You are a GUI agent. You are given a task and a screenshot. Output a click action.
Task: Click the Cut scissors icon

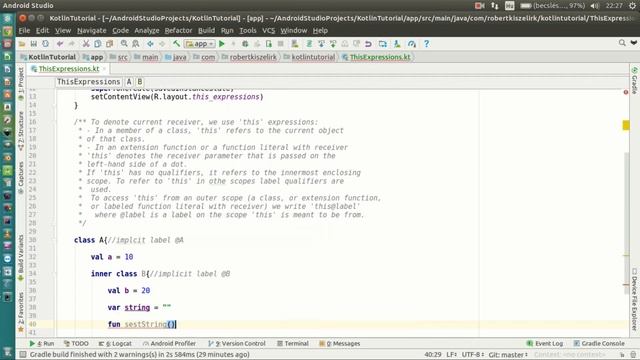(86, 44)
